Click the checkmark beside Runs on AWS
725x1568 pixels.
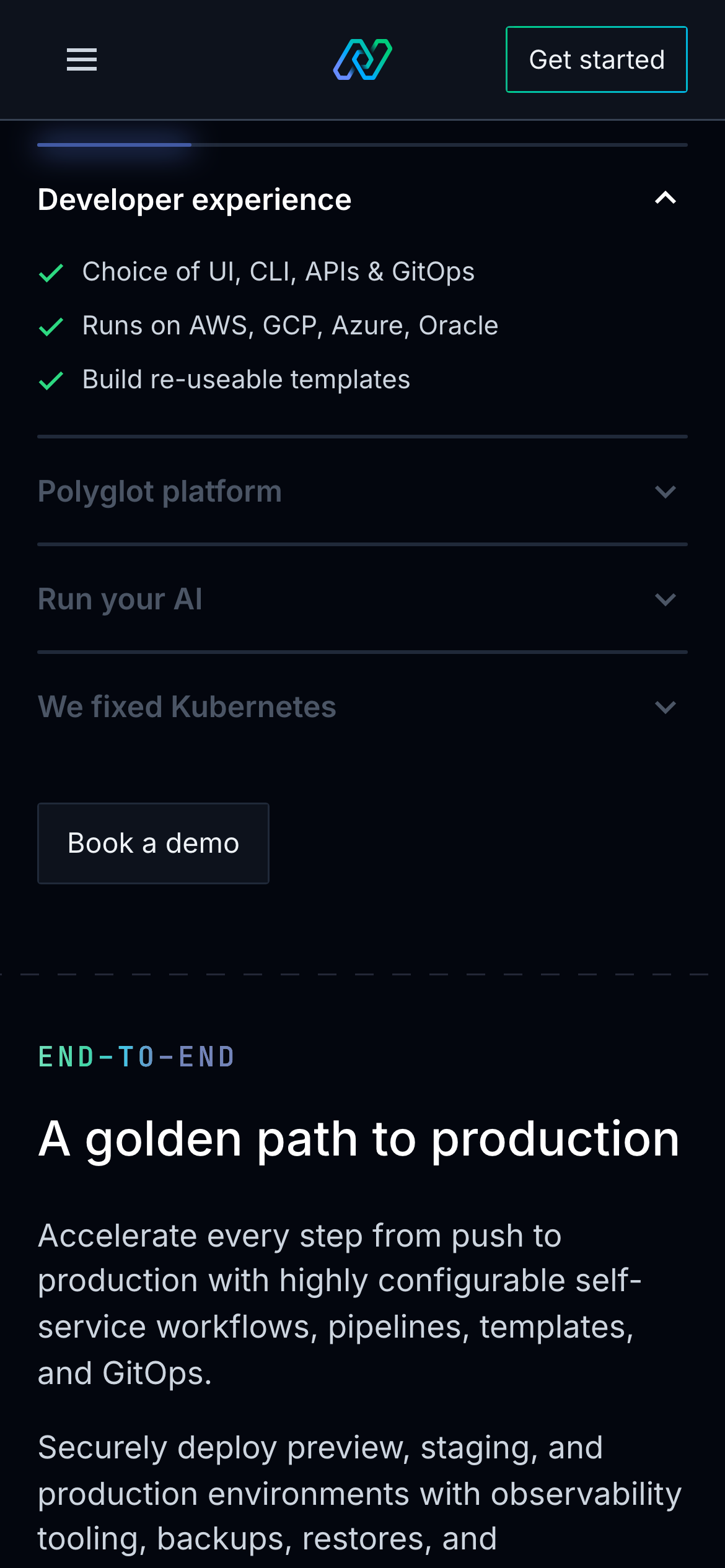(51, 326)
